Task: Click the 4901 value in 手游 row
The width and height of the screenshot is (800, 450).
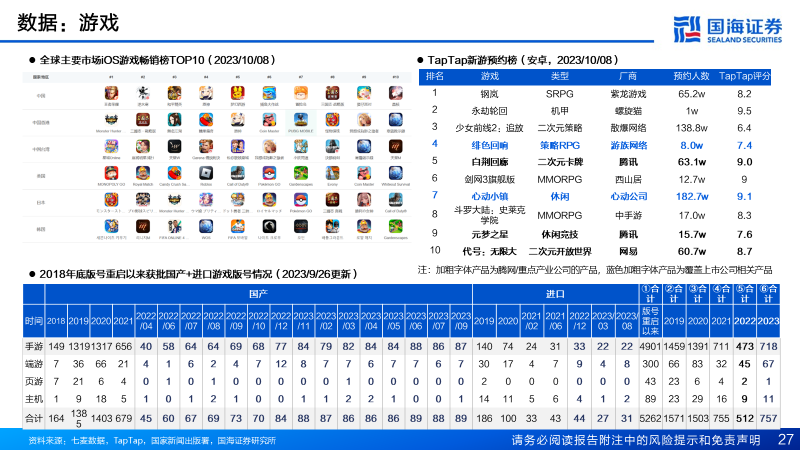Action: pos(650,346)
